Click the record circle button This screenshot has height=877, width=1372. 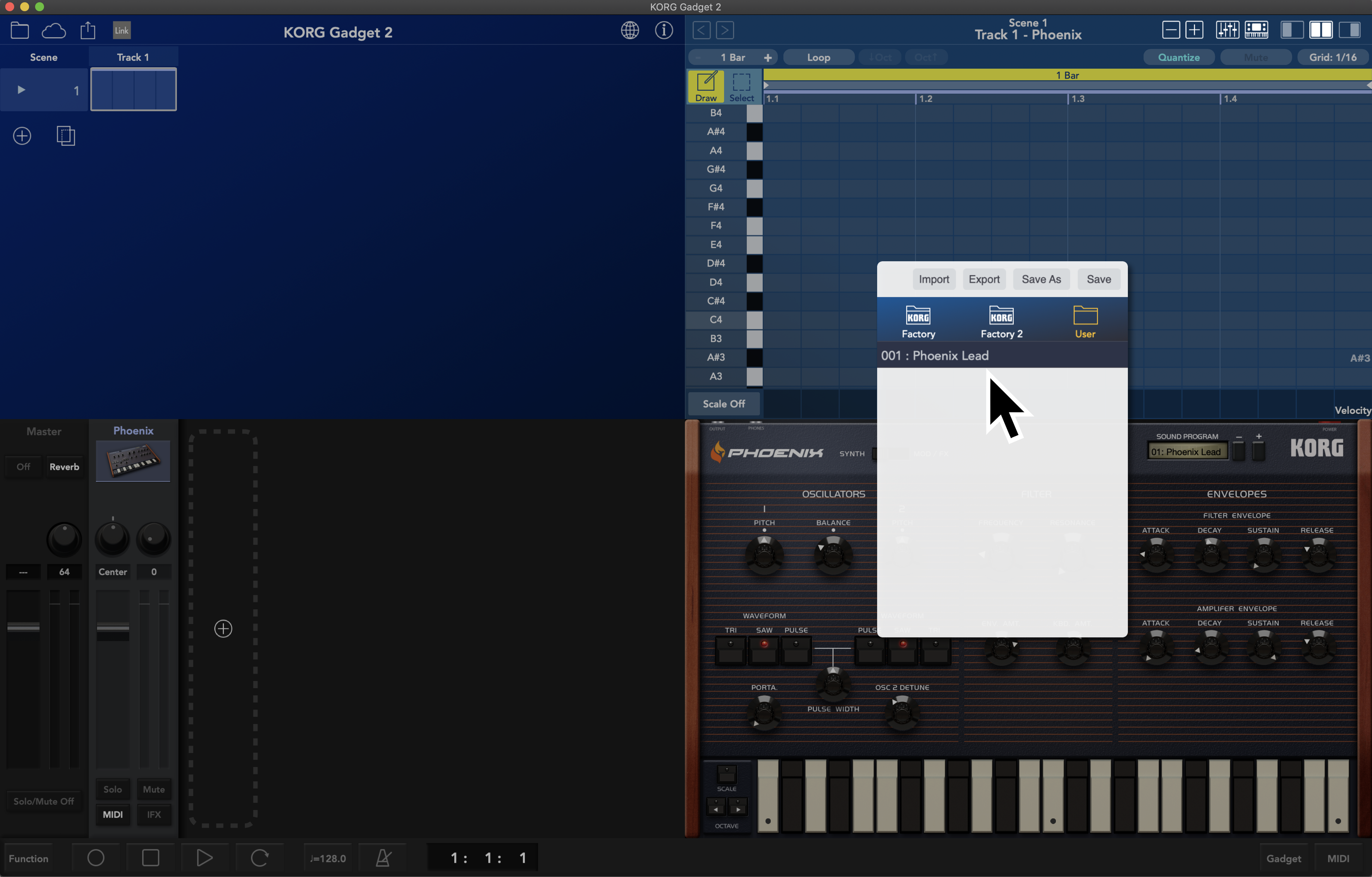coord(96,858)
